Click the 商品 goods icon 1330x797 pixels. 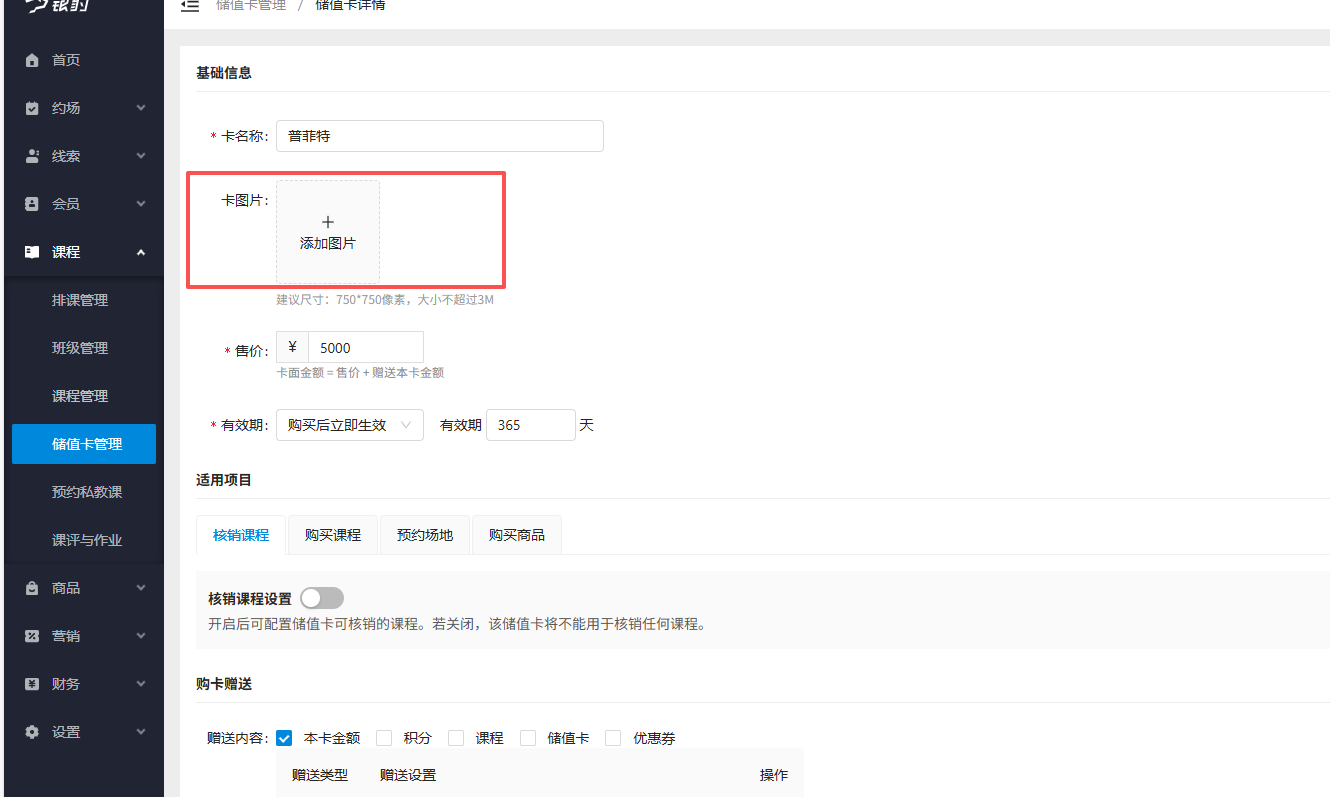[x=30, y=587]
